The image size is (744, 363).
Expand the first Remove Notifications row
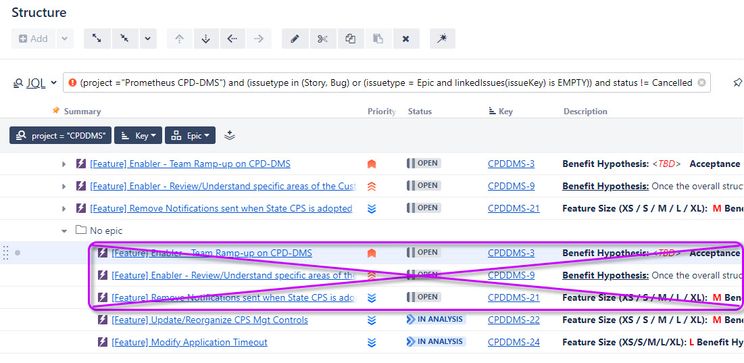click(64, 209)
